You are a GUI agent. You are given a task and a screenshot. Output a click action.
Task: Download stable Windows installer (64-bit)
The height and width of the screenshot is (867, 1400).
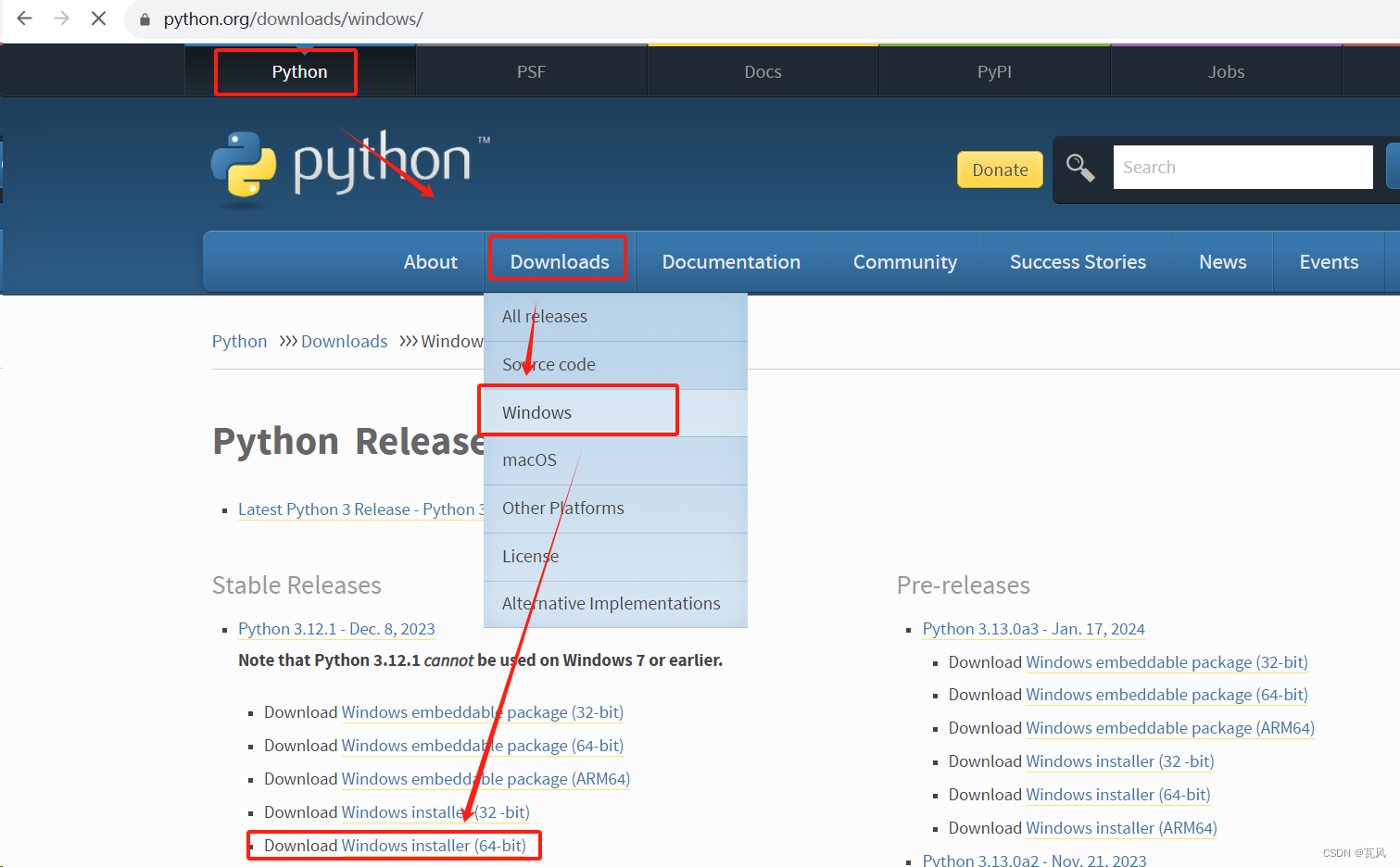[434, 846]
